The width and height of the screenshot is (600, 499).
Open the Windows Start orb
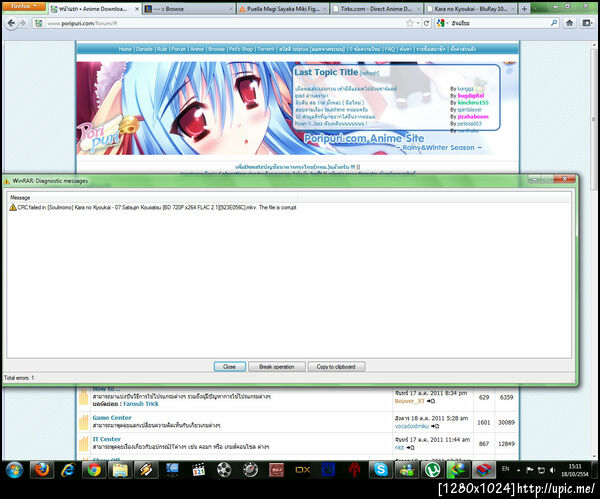pyautogui.click(x=14, y=470)
